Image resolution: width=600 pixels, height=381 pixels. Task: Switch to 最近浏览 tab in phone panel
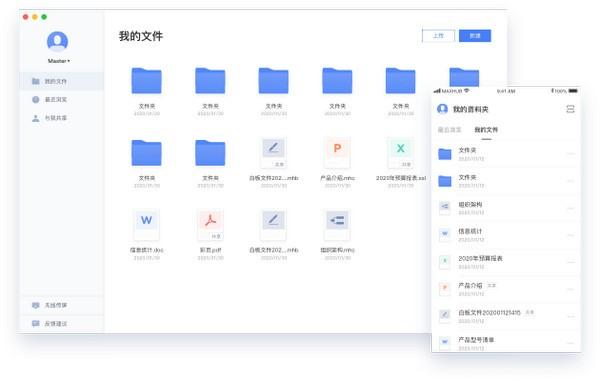(449, 130)
